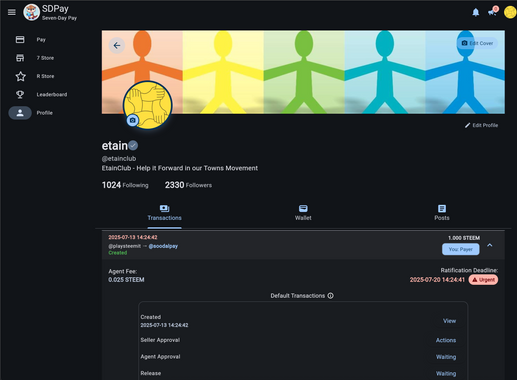This screenshot has width=517, height=380.
Task: Click the You: Payer badge
Action: (x=461, y=249)
